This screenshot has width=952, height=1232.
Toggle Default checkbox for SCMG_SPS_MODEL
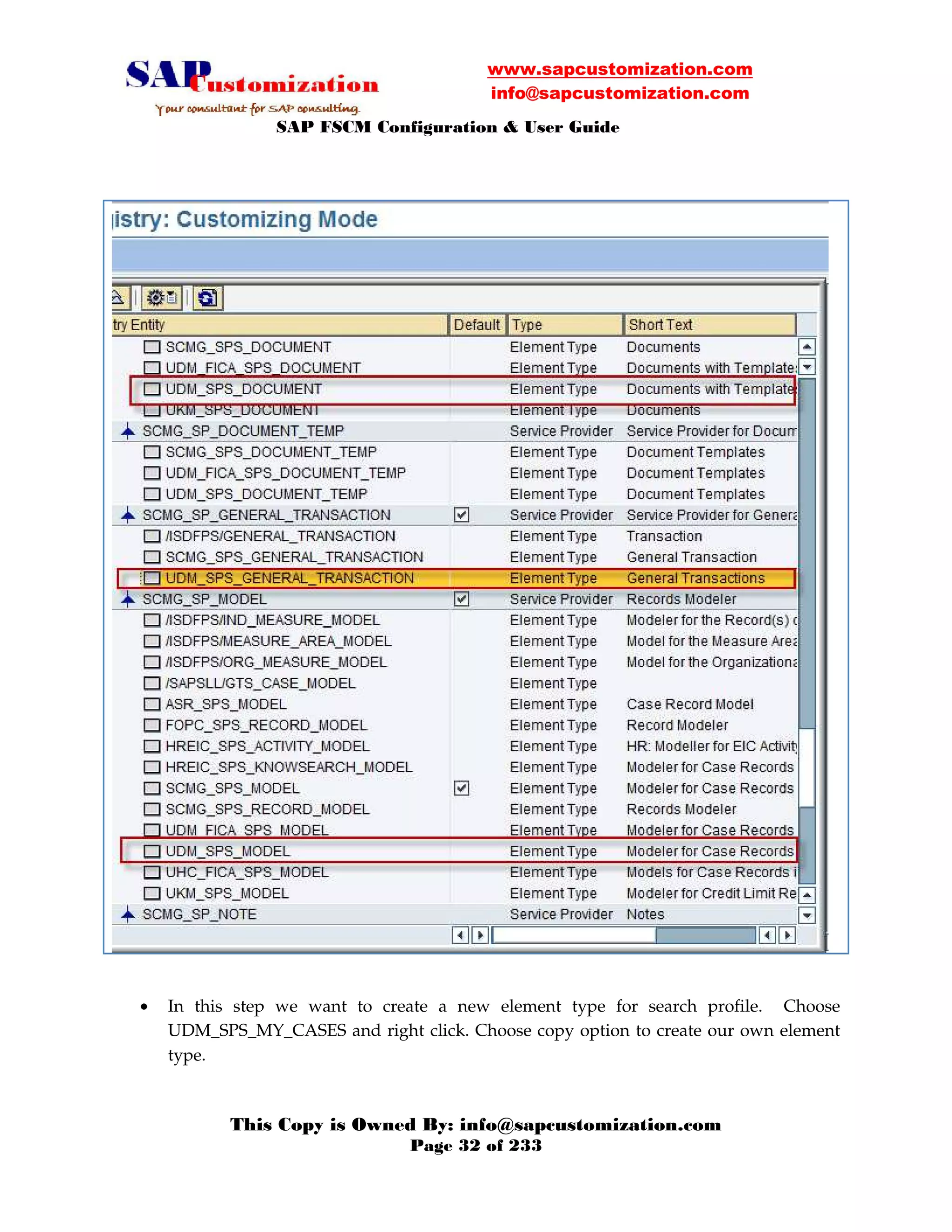461,788
